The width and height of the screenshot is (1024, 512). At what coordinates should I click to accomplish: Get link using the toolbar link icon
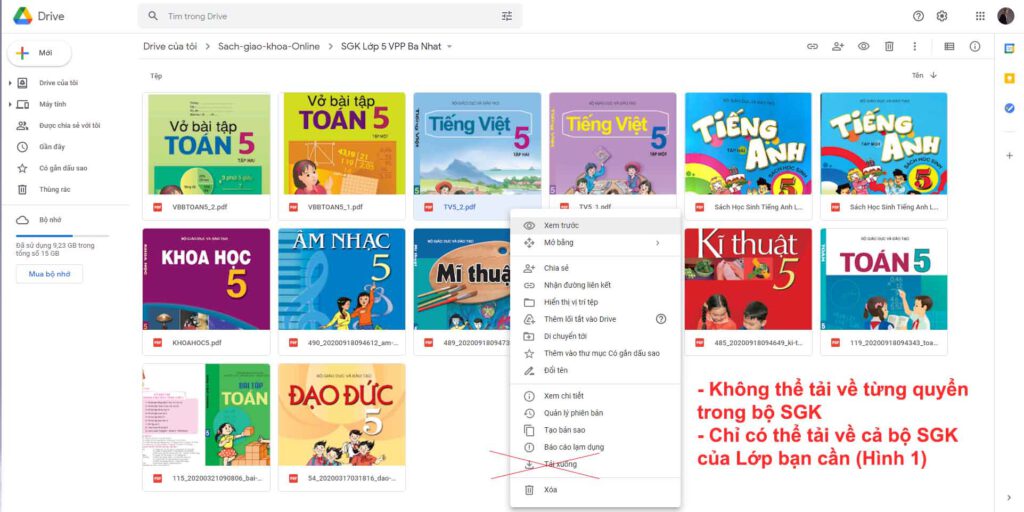click(812, 46)
